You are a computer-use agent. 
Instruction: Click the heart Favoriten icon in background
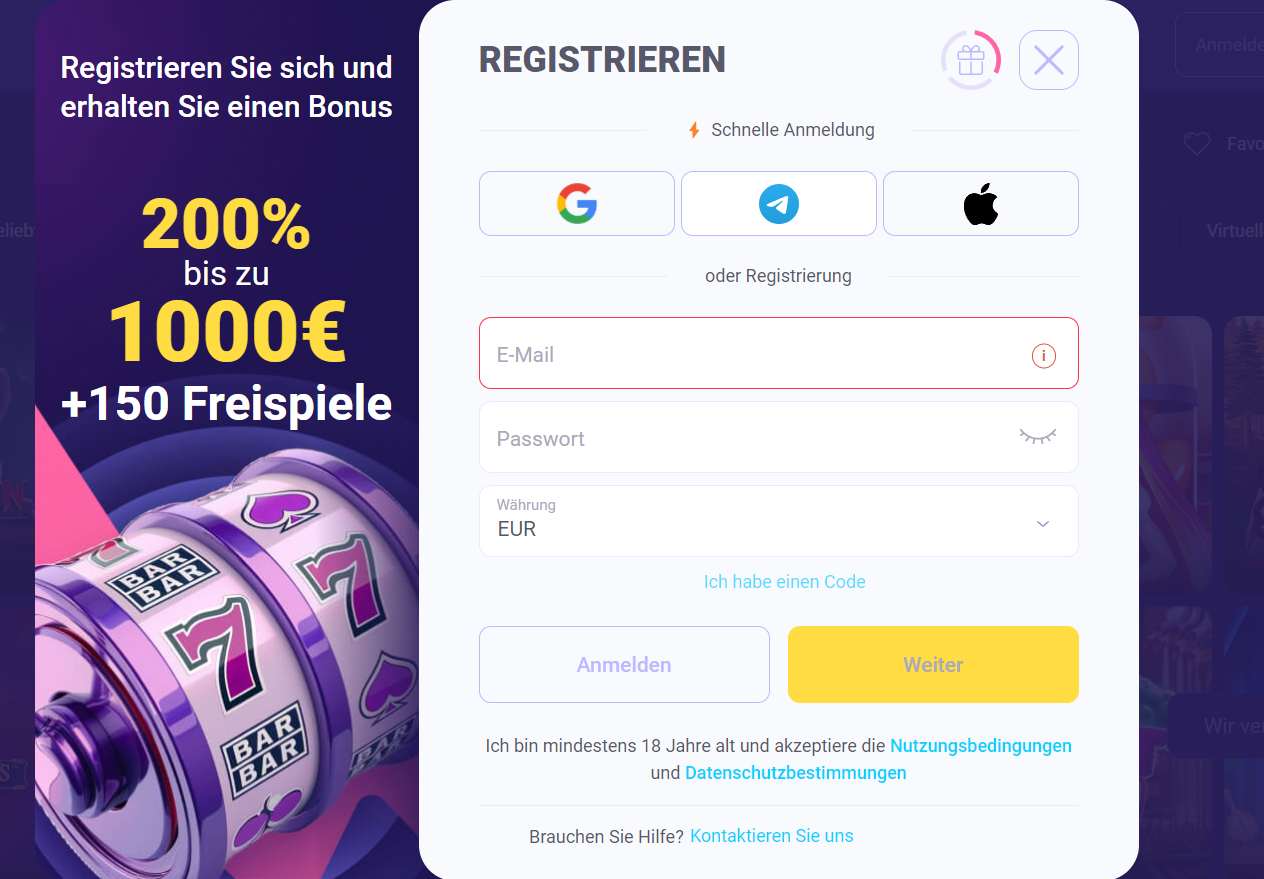click(x=1197, y=145)
